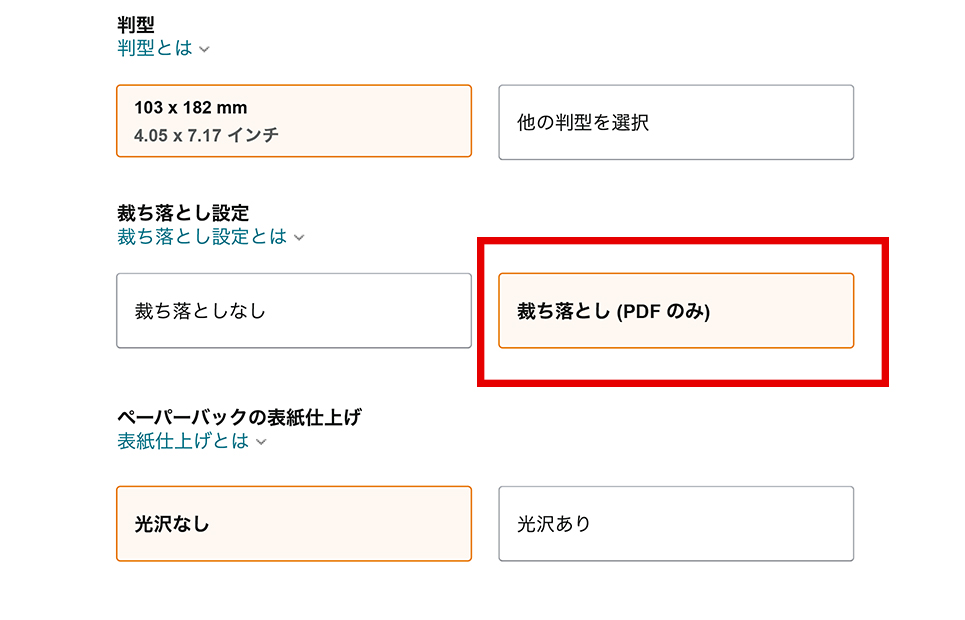The height and width of the screenshot is (620, 965).
Task: Click the ペーパーバックの表紙仕上げ heading
Action: 239,417
